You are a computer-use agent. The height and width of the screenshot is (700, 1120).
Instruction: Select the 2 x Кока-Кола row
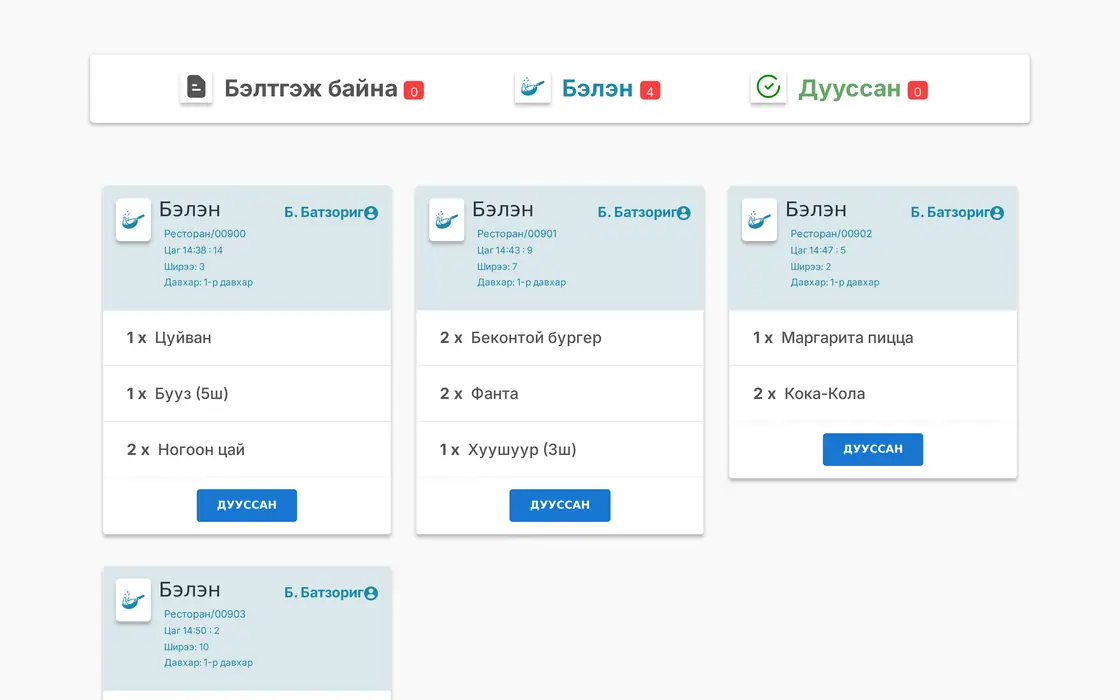click(x=873, y=394)
